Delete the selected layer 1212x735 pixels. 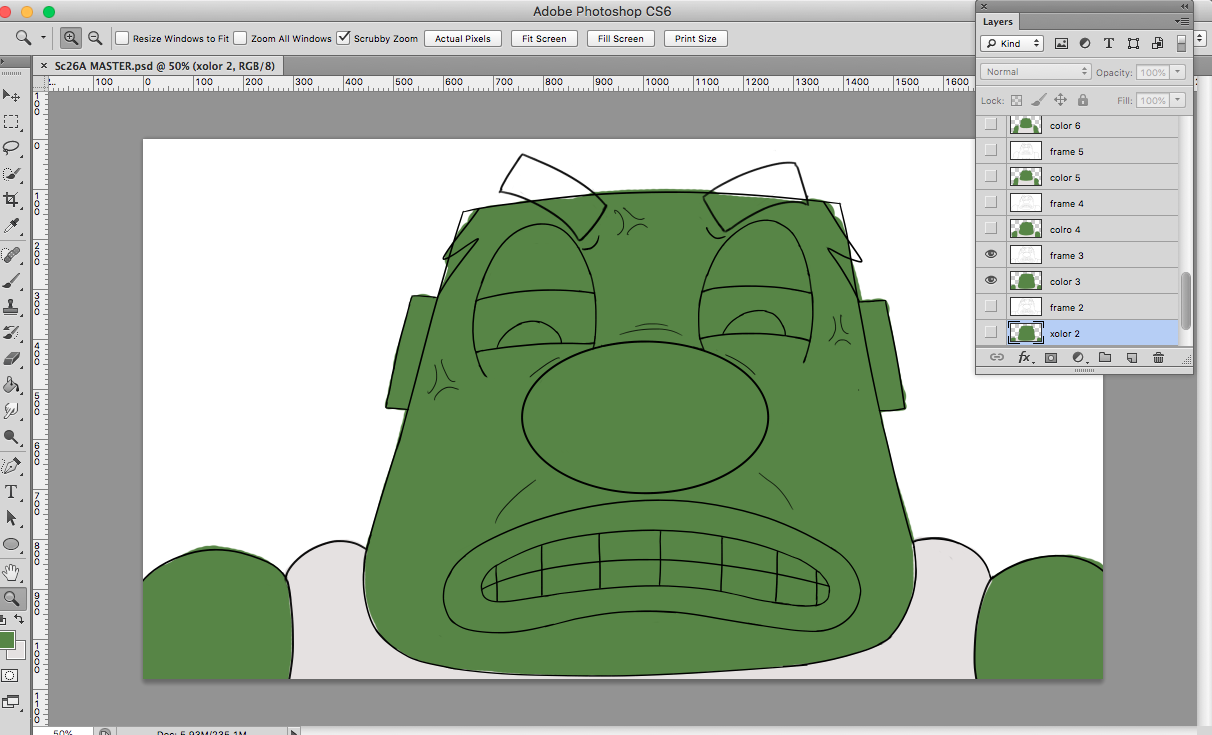pos(1159,357)
